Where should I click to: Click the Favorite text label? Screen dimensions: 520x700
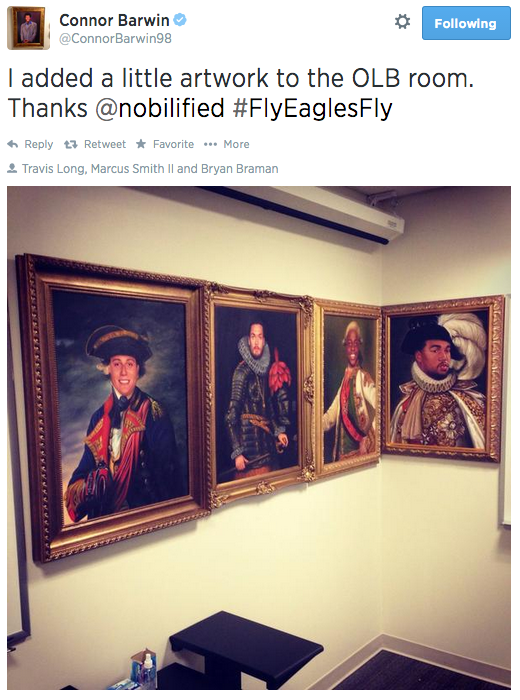coord(173,144)
